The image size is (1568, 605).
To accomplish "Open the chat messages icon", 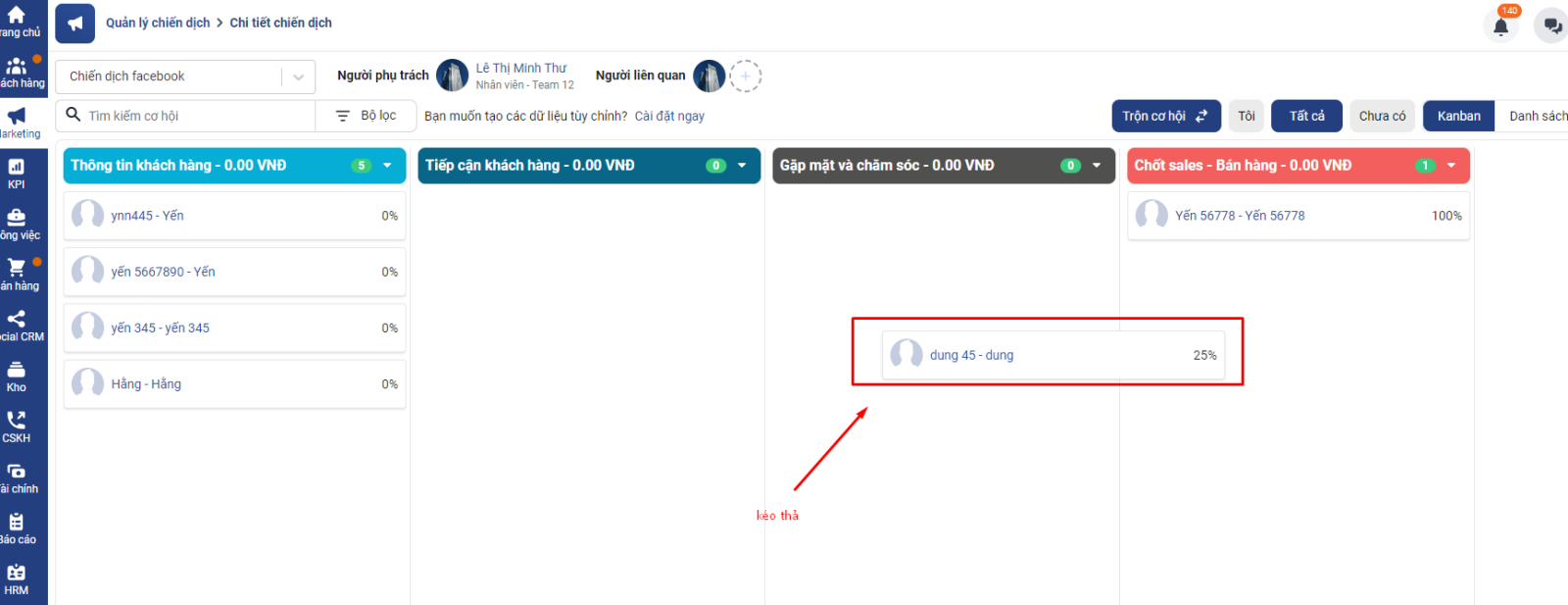I will point(1551,26).
